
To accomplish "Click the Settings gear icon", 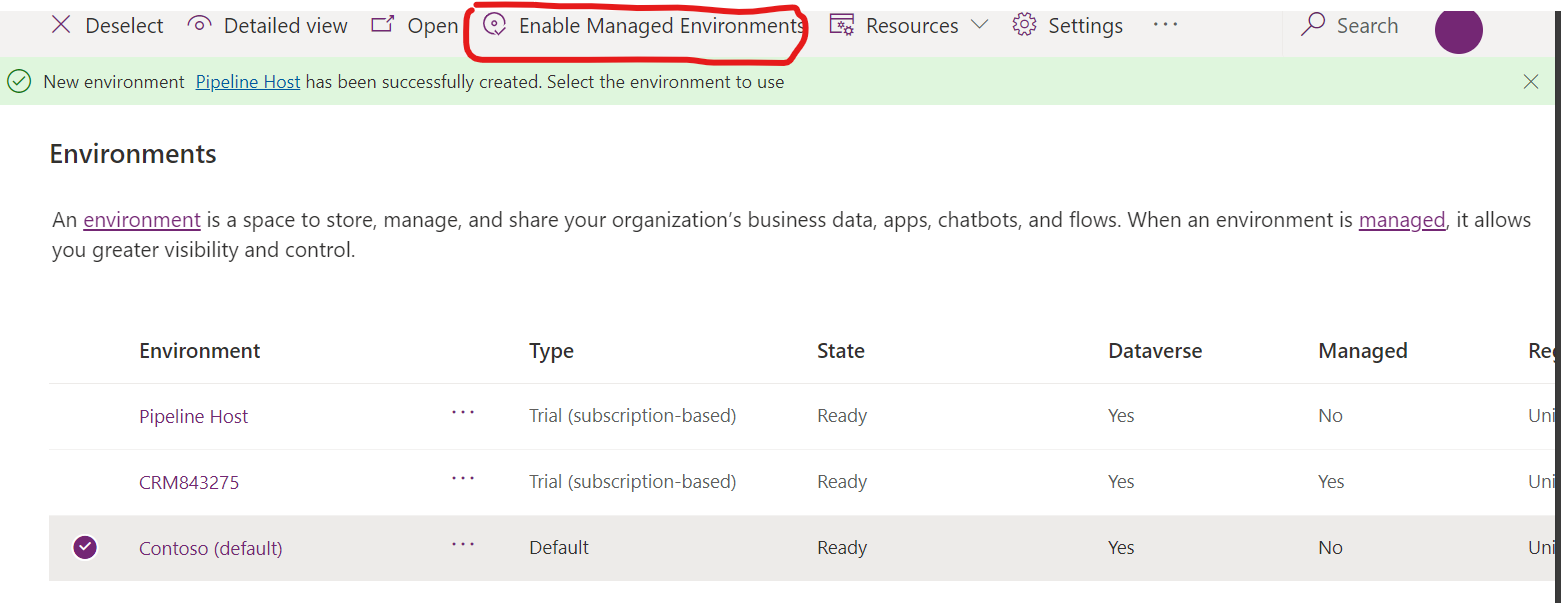I will coord(1023,24).
